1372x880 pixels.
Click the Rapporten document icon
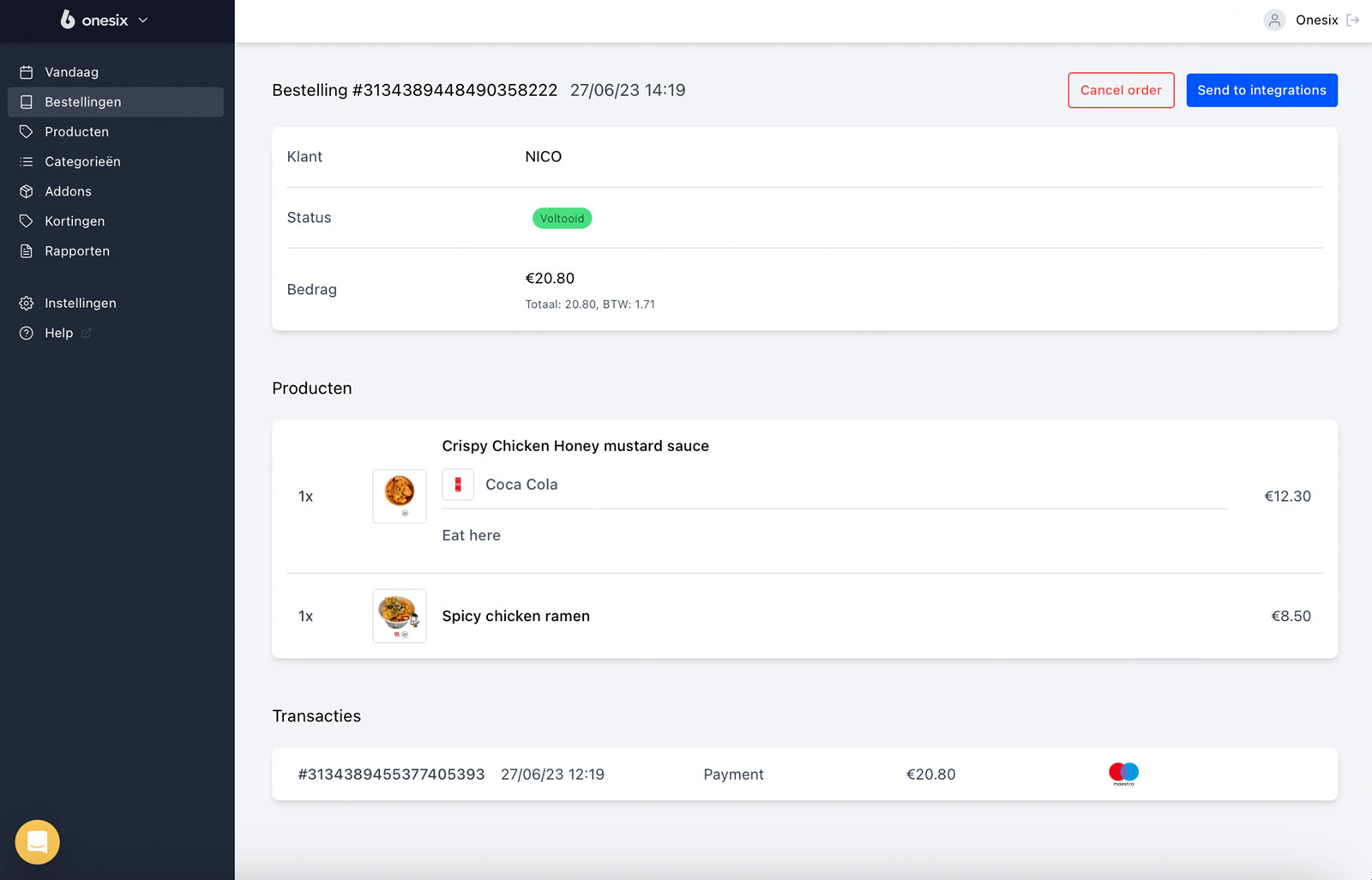pyautogui.click(x=26, y=250)
